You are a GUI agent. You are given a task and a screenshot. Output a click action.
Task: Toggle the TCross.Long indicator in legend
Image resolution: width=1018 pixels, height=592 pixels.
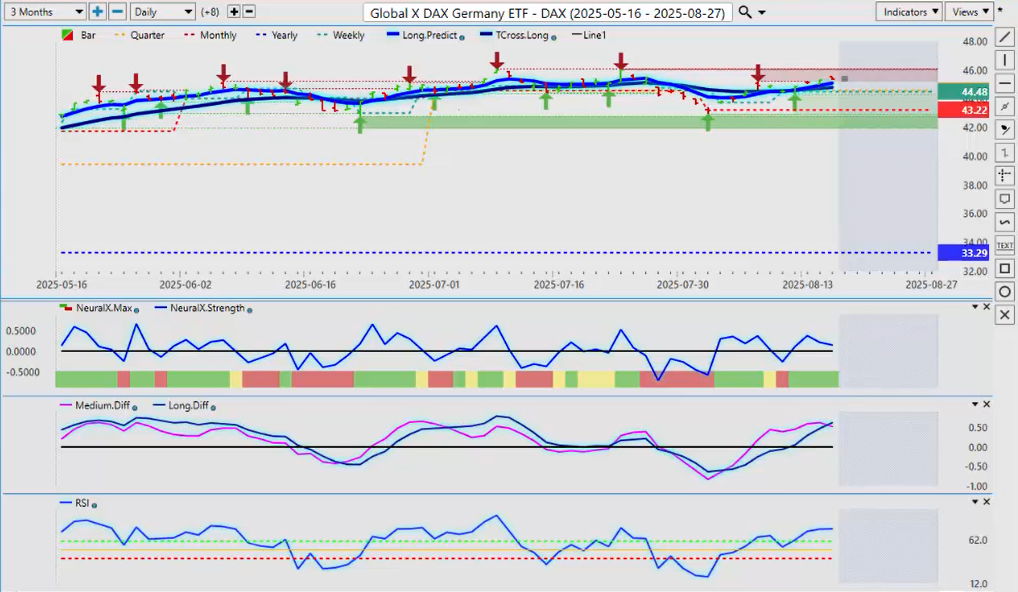(516, 35)
